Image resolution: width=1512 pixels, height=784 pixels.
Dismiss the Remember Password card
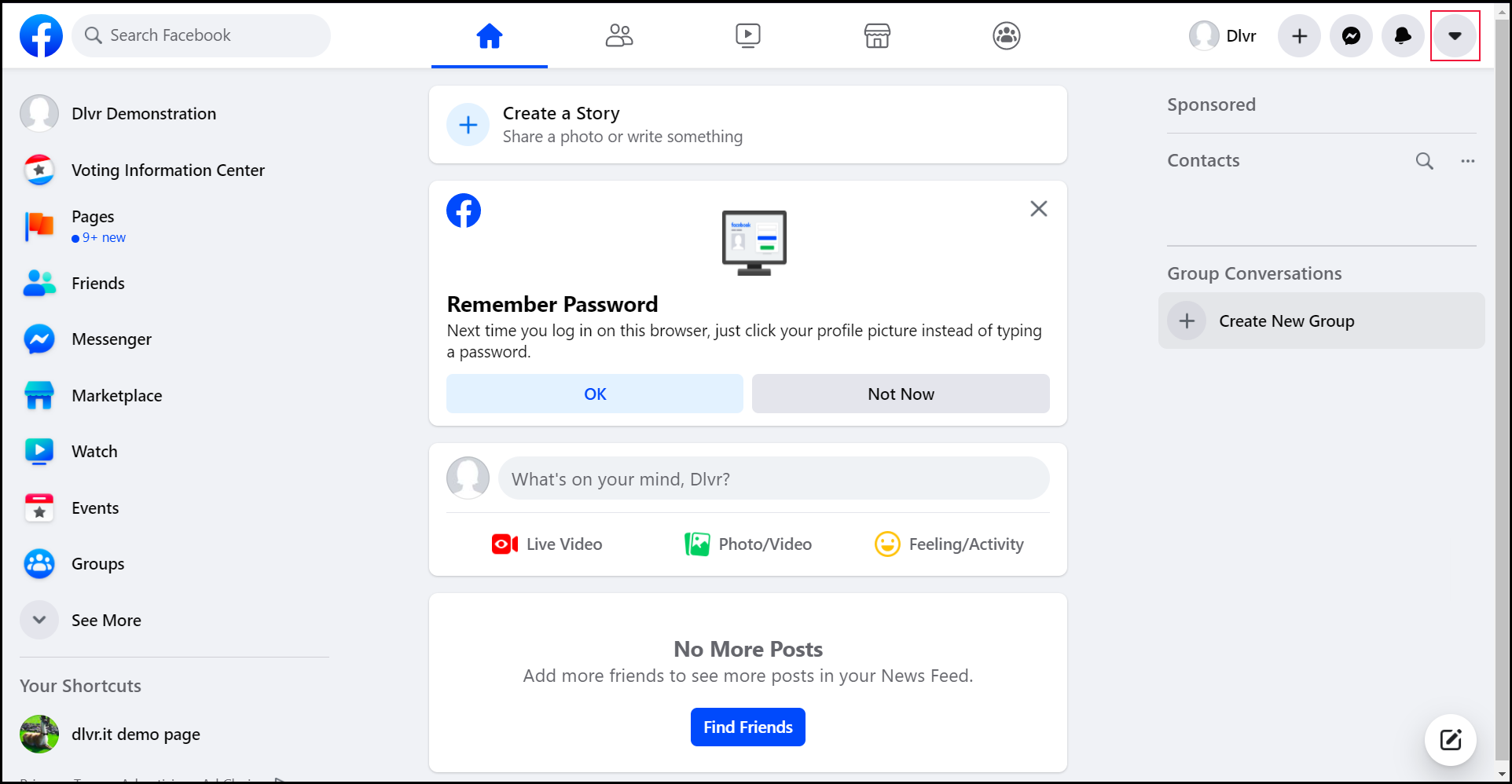1039,209
